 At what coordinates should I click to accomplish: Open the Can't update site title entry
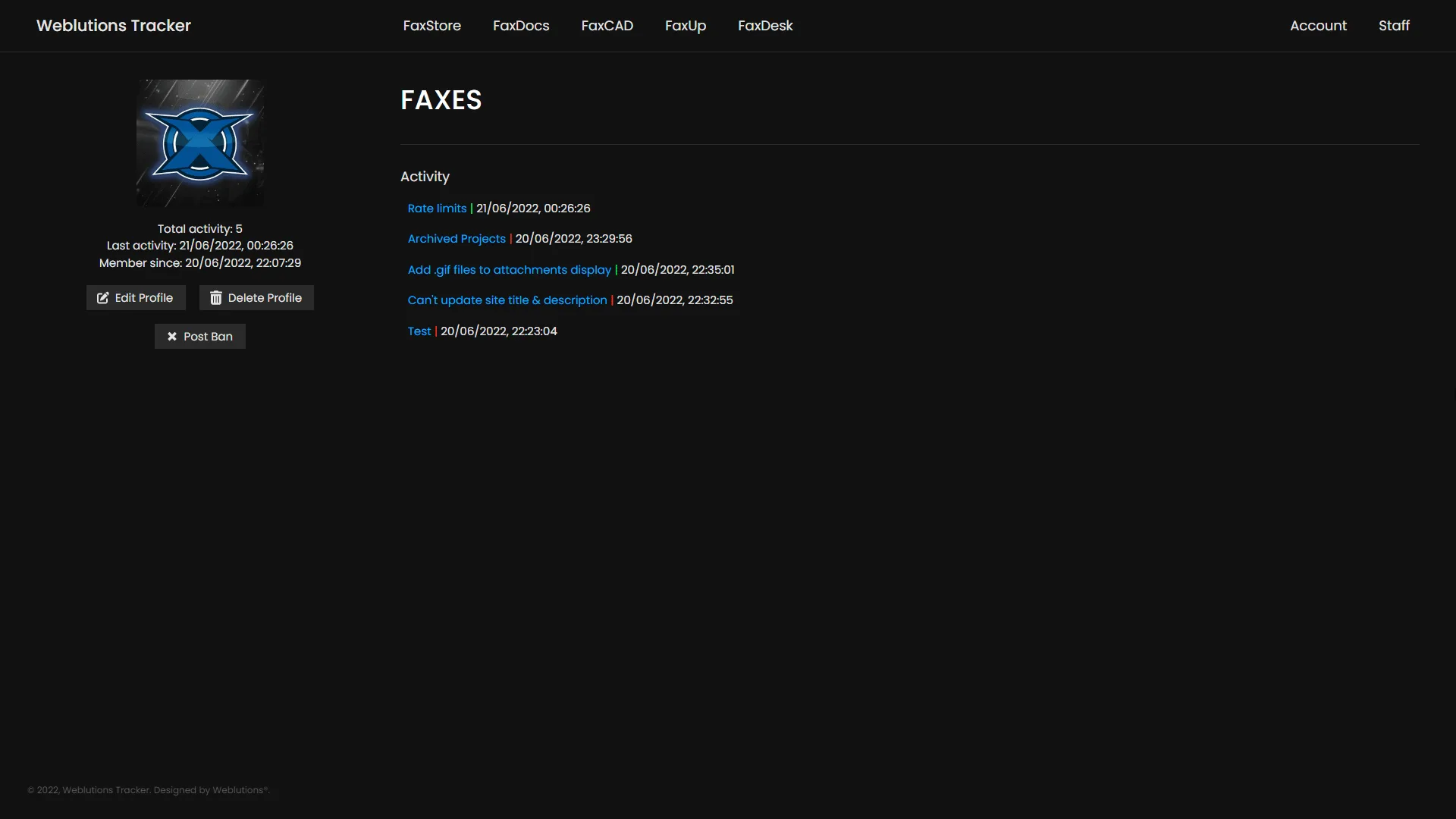pos(507,300)
